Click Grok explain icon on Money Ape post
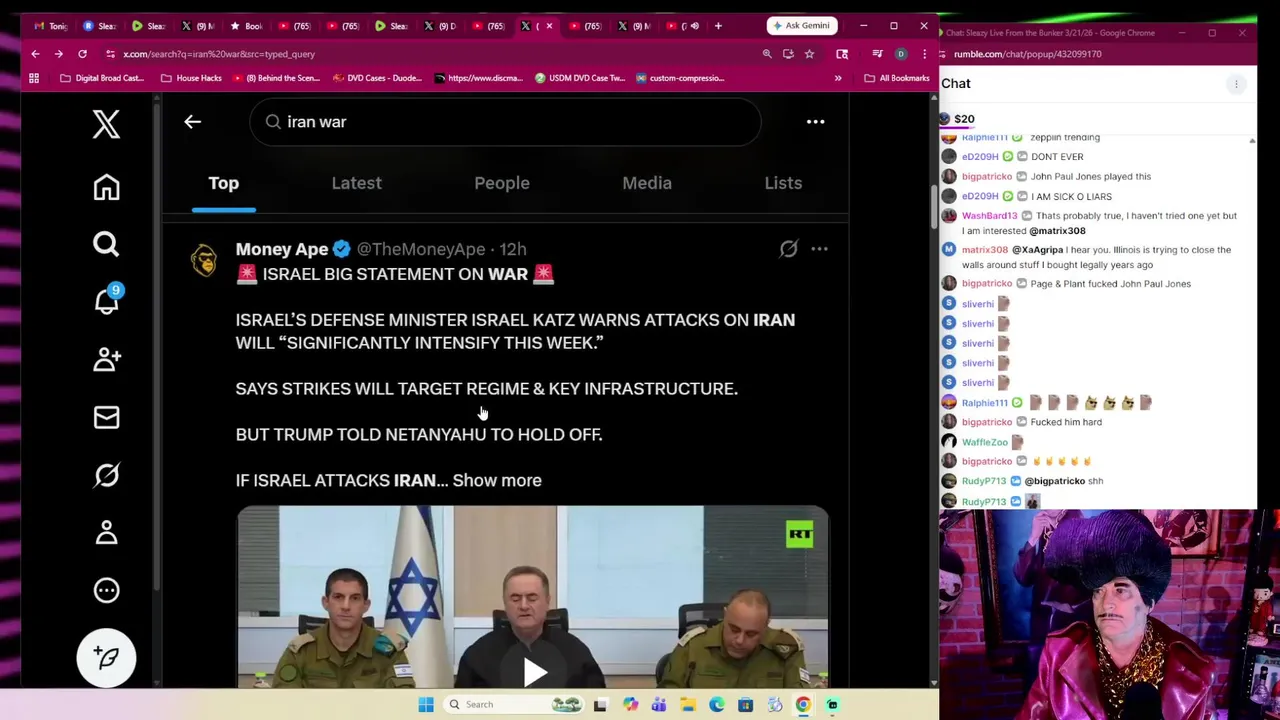The image size is (1280, 720). tap(788, 249)
